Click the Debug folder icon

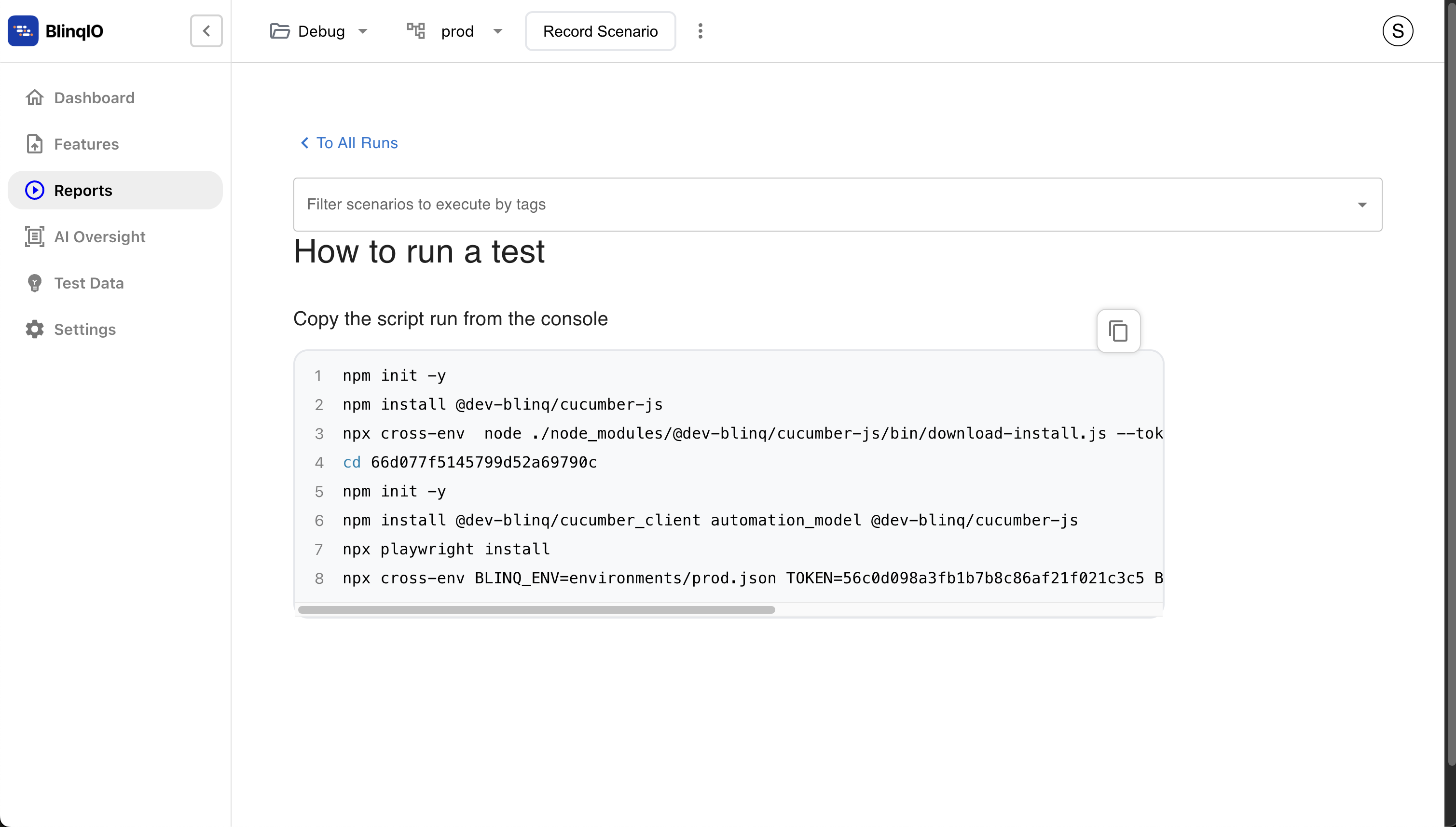tap(279, 31)
